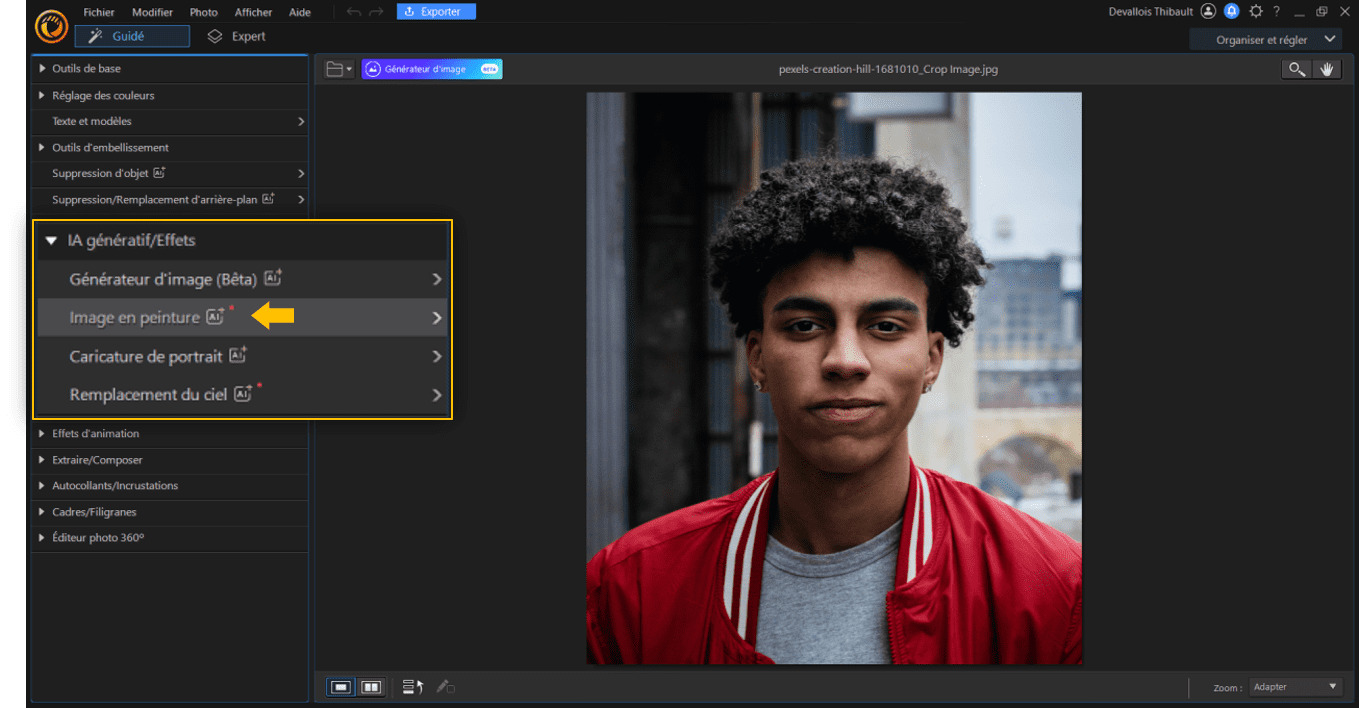The height and width of the screenshot is (708, 1359).
Task: Click the user account avatar icon
Action: pyautogui.click(x=1208, y=12)
